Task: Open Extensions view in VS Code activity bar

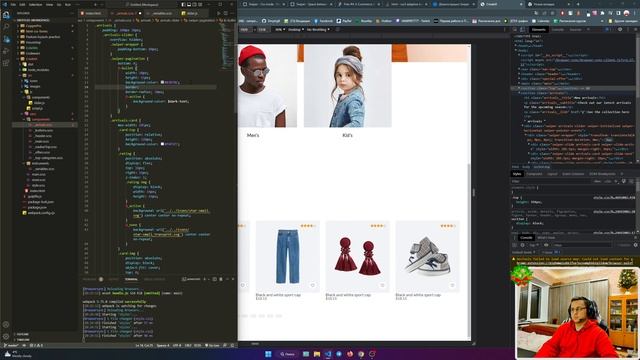Action: tap(6, 63)
